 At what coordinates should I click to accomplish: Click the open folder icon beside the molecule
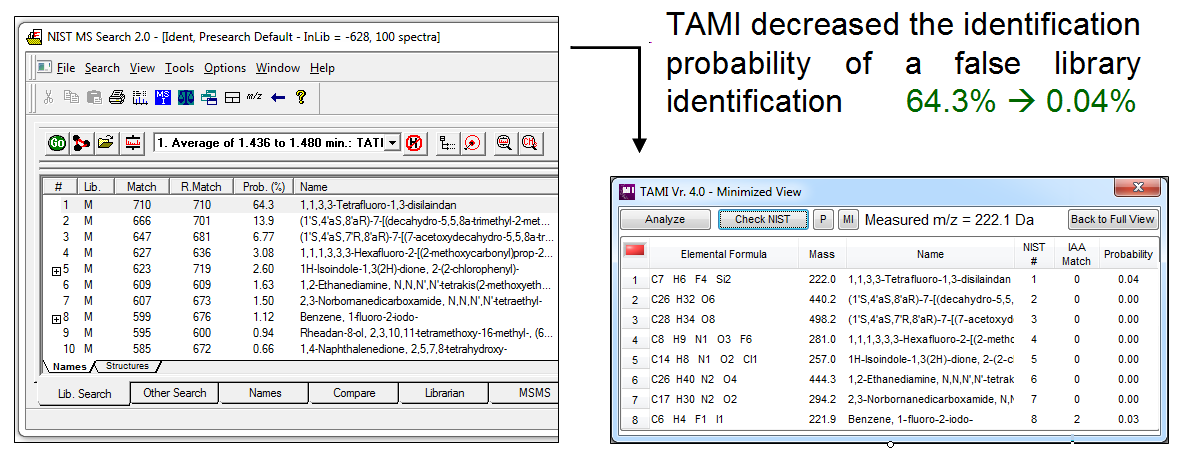[x=106, y=142]
